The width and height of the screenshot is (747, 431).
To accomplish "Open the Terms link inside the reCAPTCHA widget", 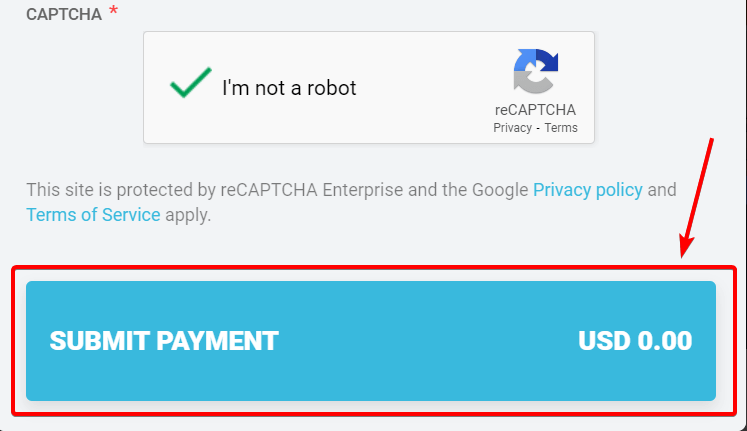I will 561,128.
